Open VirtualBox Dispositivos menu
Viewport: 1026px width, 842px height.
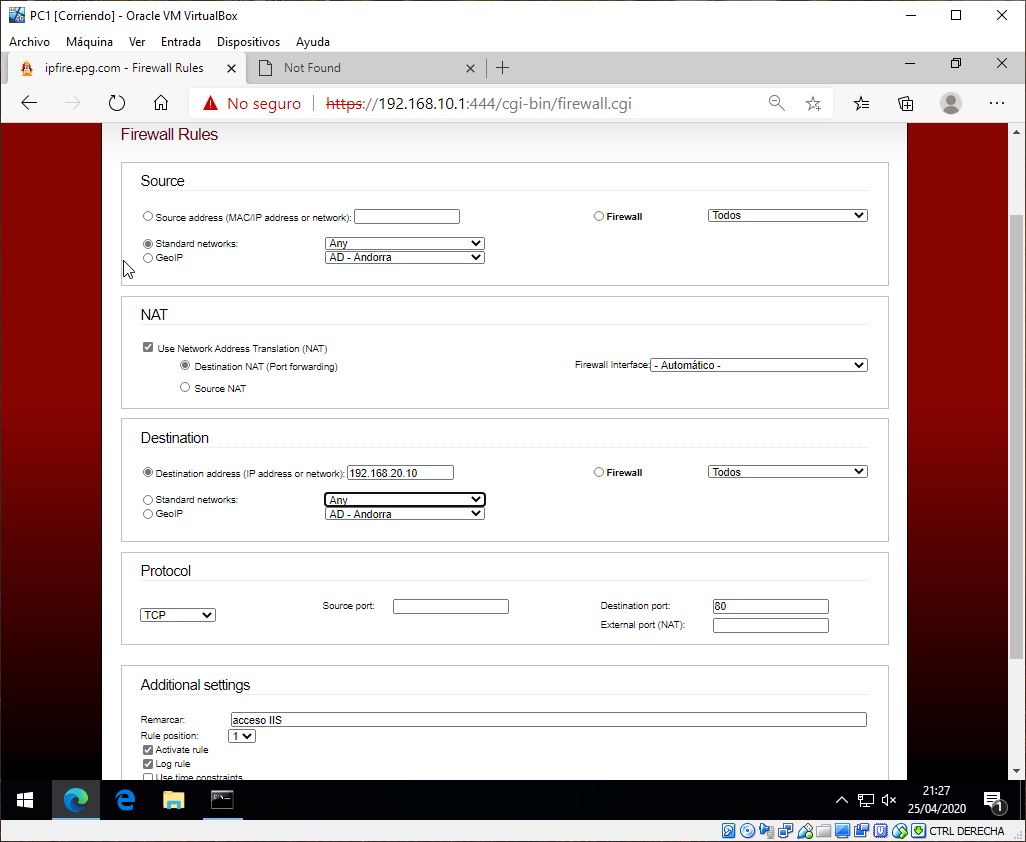[x=248, y=41]
